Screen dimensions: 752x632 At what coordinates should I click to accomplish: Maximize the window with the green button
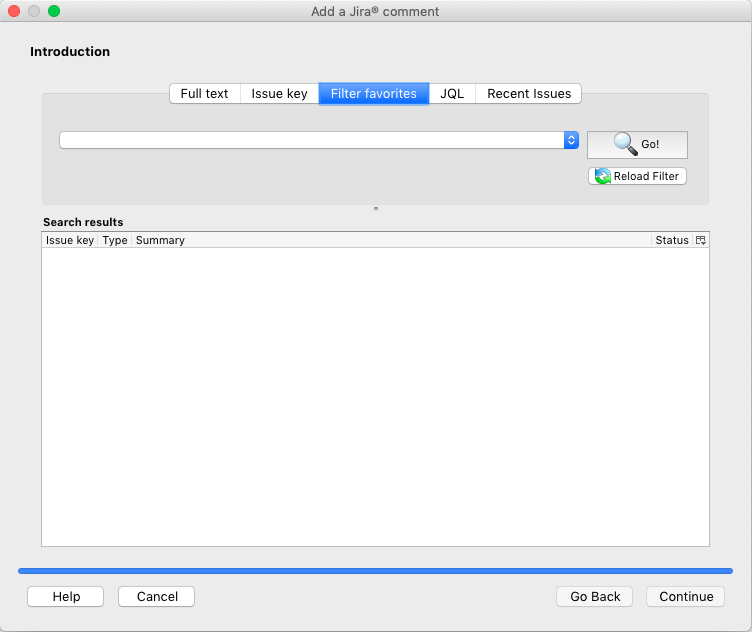(54, 11)
